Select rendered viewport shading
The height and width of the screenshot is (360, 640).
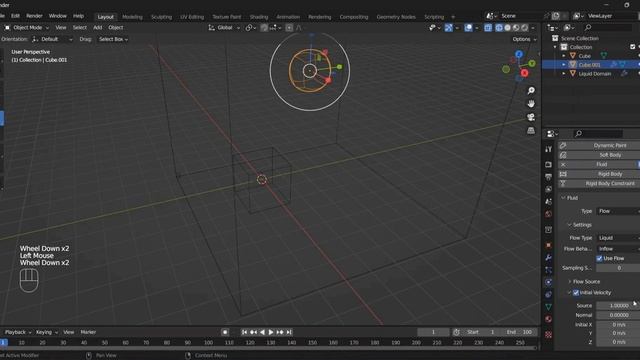[524, 28]
